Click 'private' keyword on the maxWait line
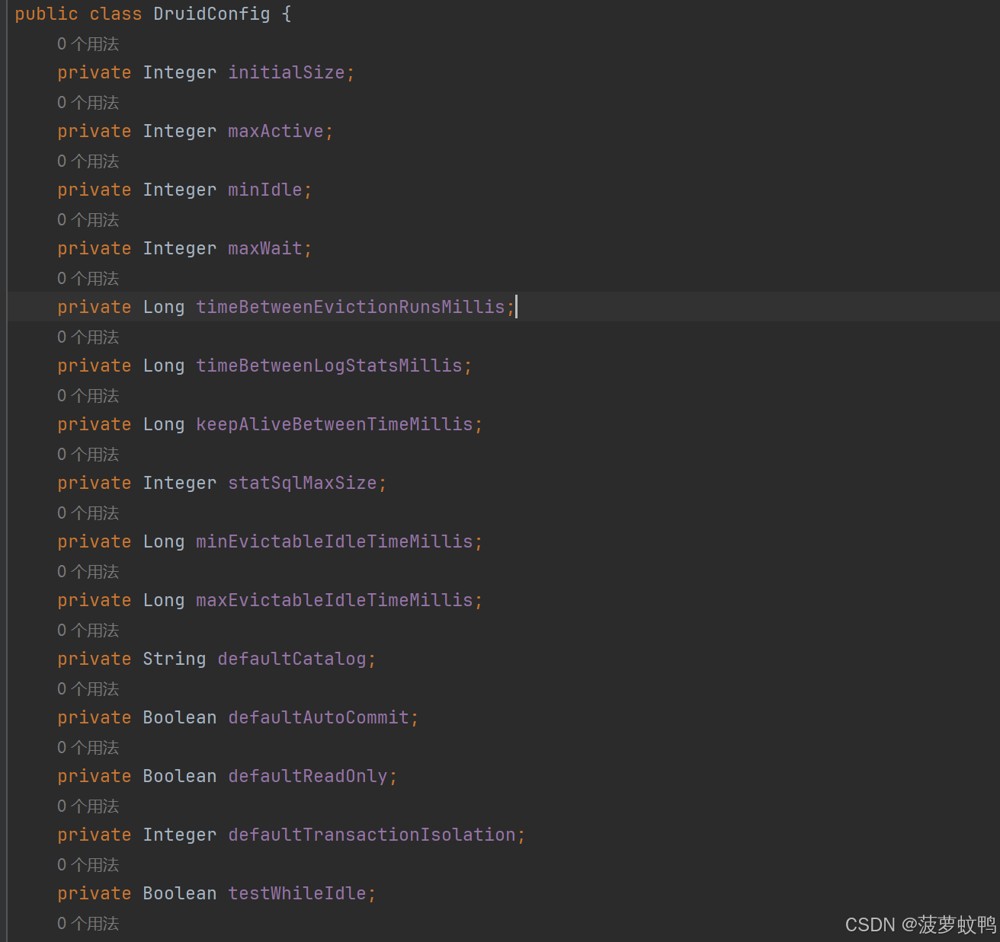 (x=94, y=249)
